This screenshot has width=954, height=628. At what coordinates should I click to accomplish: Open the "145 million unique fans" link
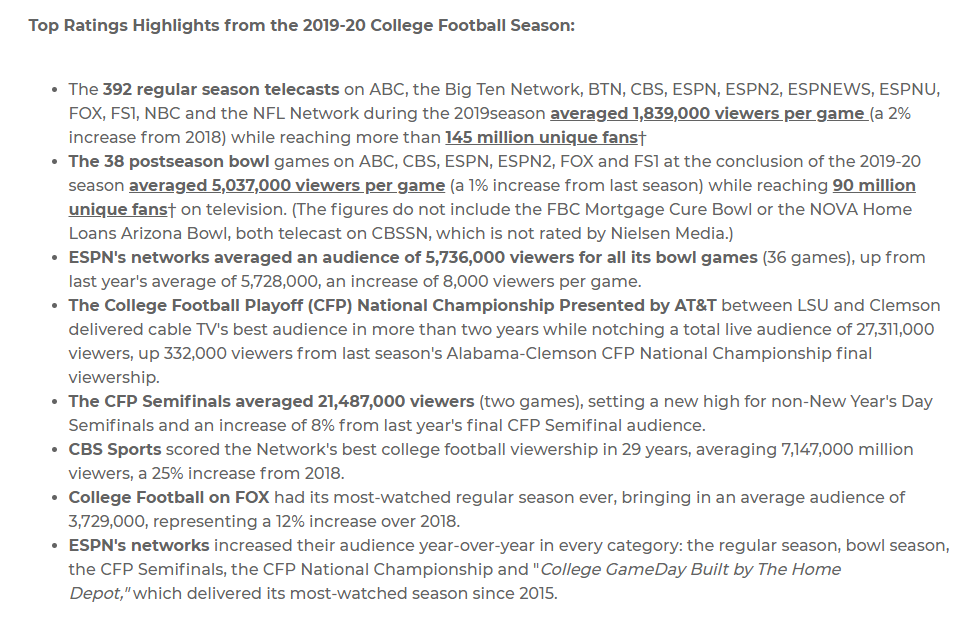point(542,137)
